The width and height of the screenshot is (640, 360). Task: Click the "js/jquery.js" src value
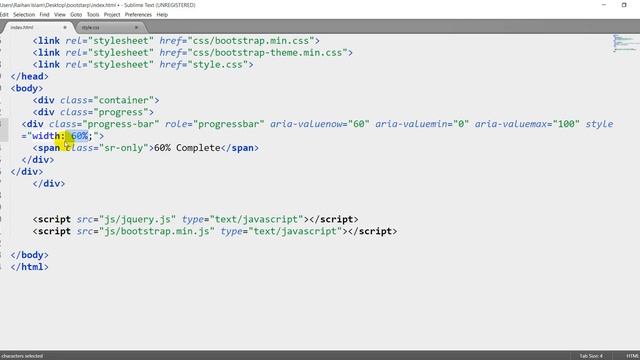(x=138, y=219)
